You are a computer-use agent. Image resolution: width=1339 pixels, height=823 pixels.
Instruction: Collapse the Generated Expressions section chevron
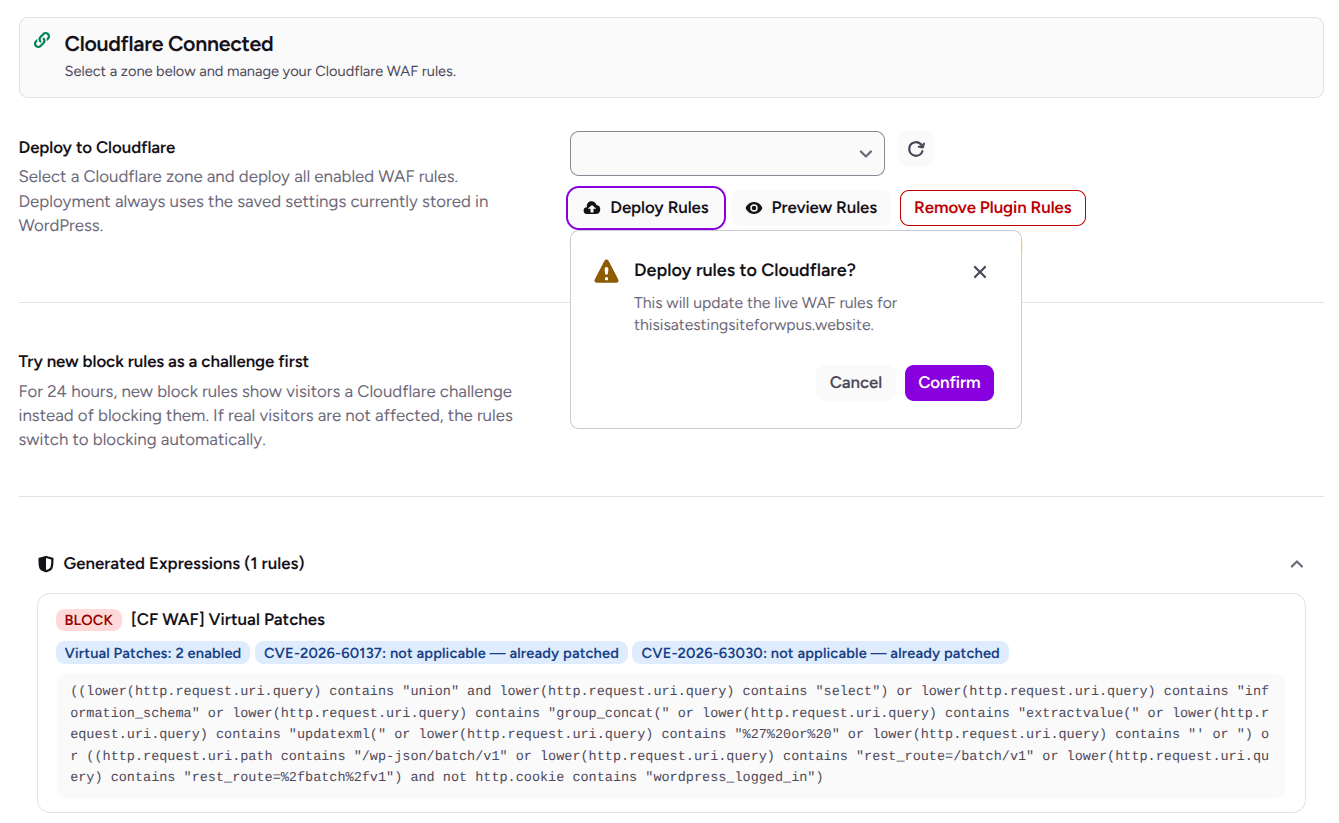coord(1297,564)
